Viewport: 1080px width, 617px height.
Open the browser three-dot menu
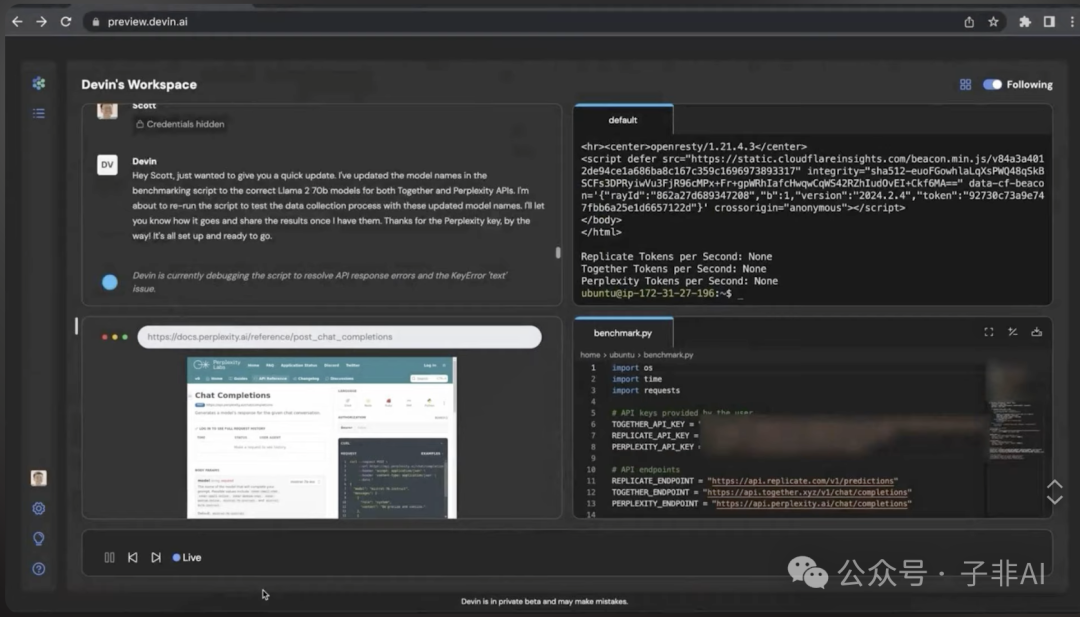tap(1072, 22)
